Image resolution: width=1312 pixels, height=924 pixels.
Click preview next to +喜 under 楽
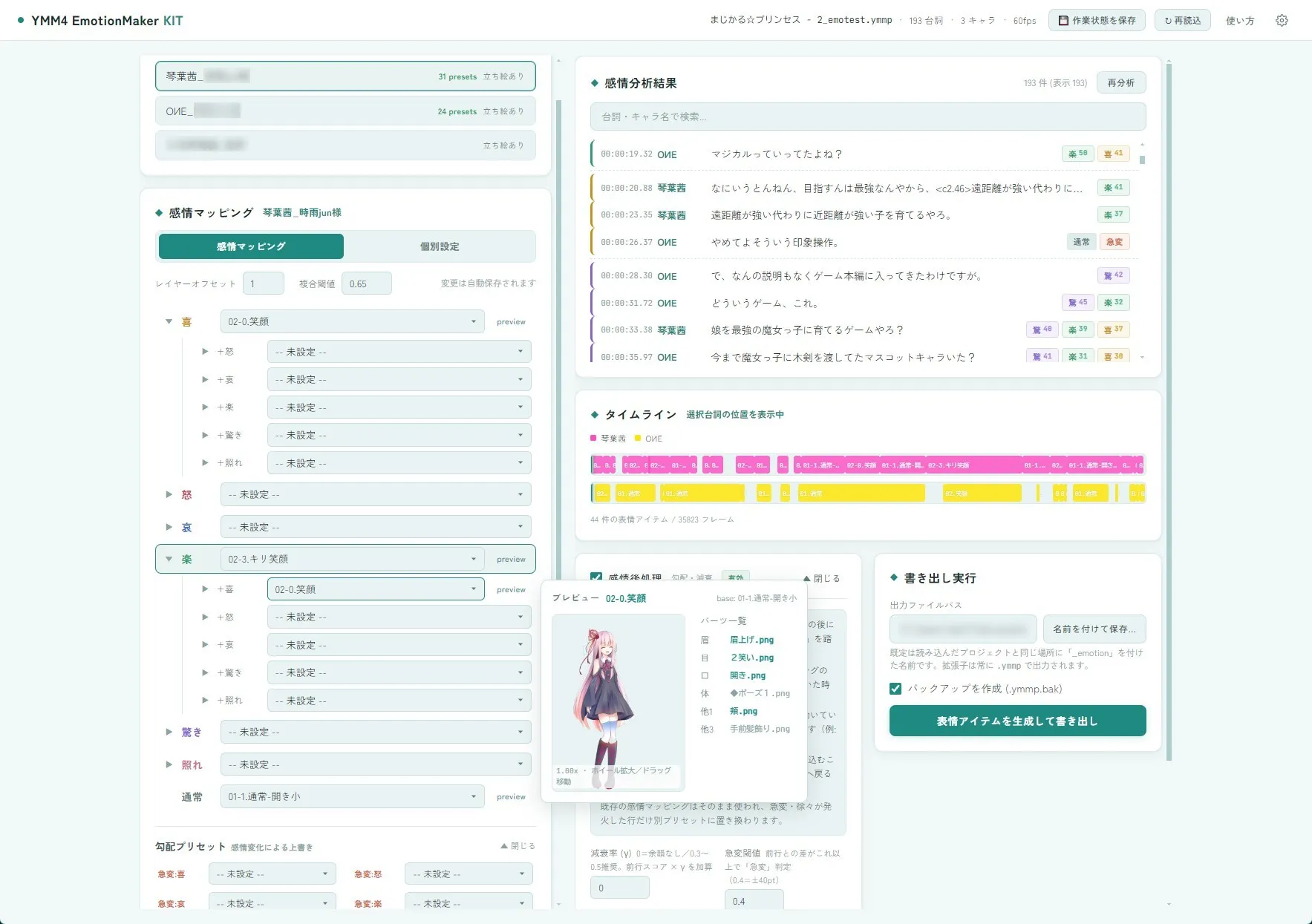511,590
